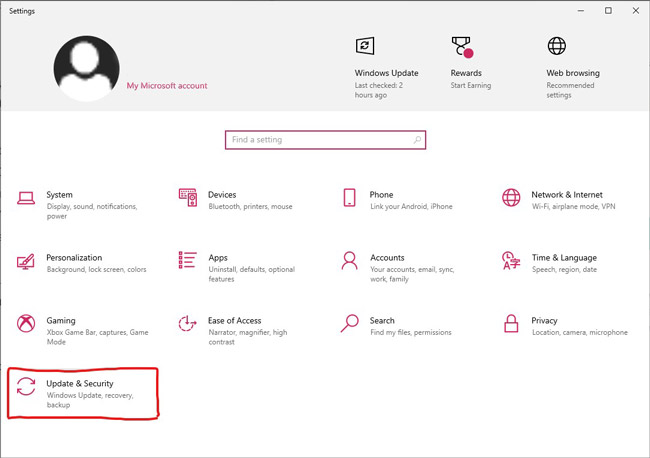Click 'Uninstall, defaults, optional features' description

[252, 274]
